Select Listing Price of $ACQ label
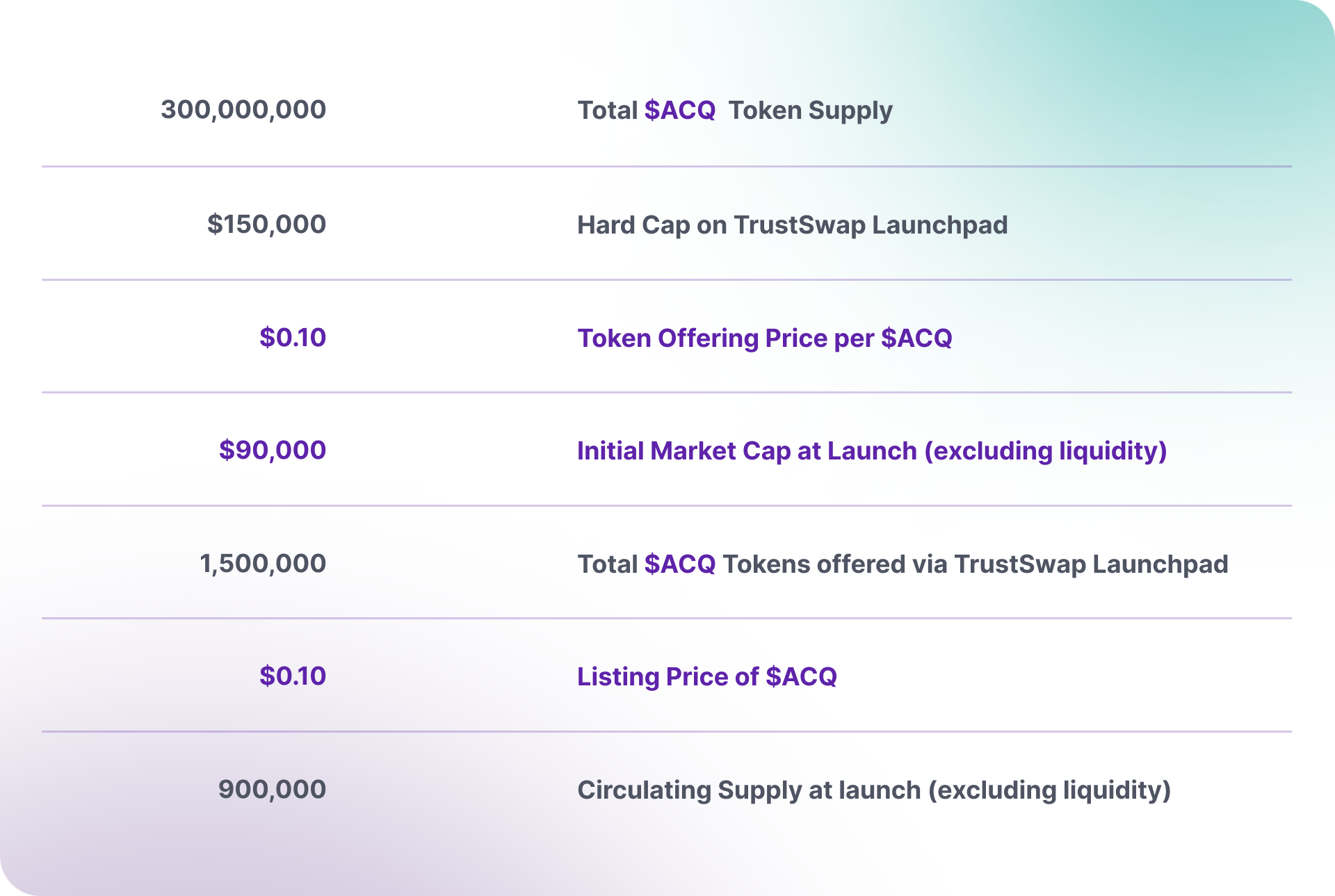Image resolution: width=1335 pixels, height=896 pixels. (x=707, y=677)
